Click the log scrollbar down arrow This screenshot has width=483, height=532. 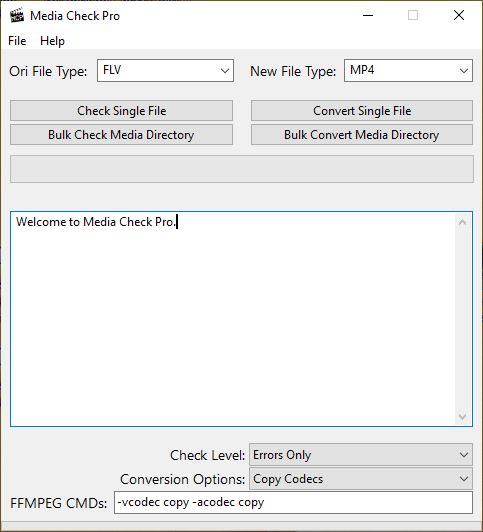point(462,416)
